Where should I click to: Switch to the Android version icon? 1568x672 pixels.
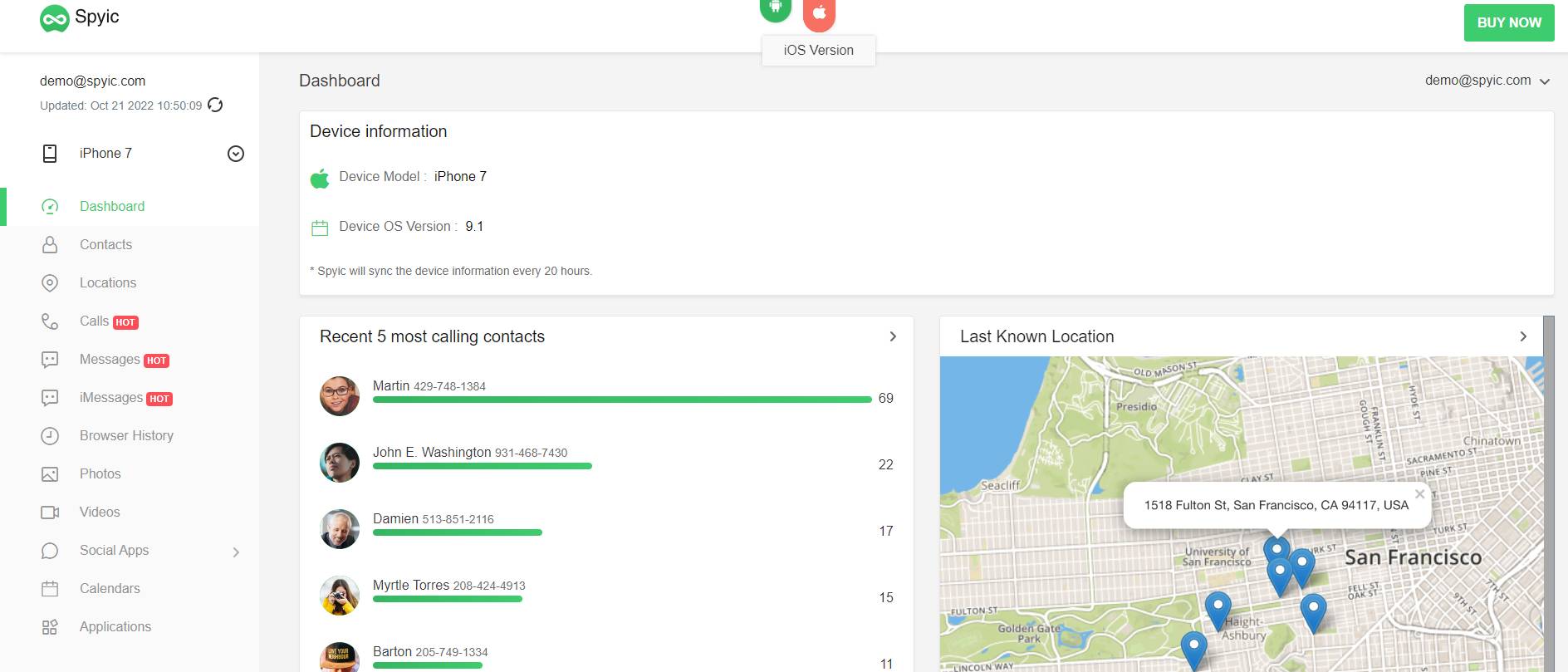pyautogui.click(x=776, y=8)
